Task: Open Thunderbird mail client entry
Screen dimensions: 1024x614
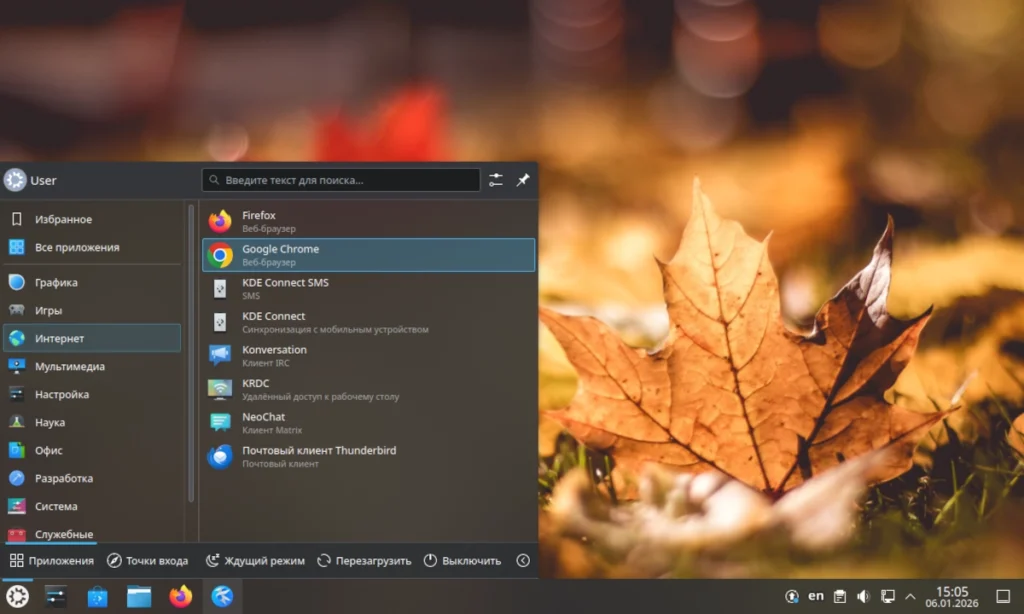Action: [368, 457]
